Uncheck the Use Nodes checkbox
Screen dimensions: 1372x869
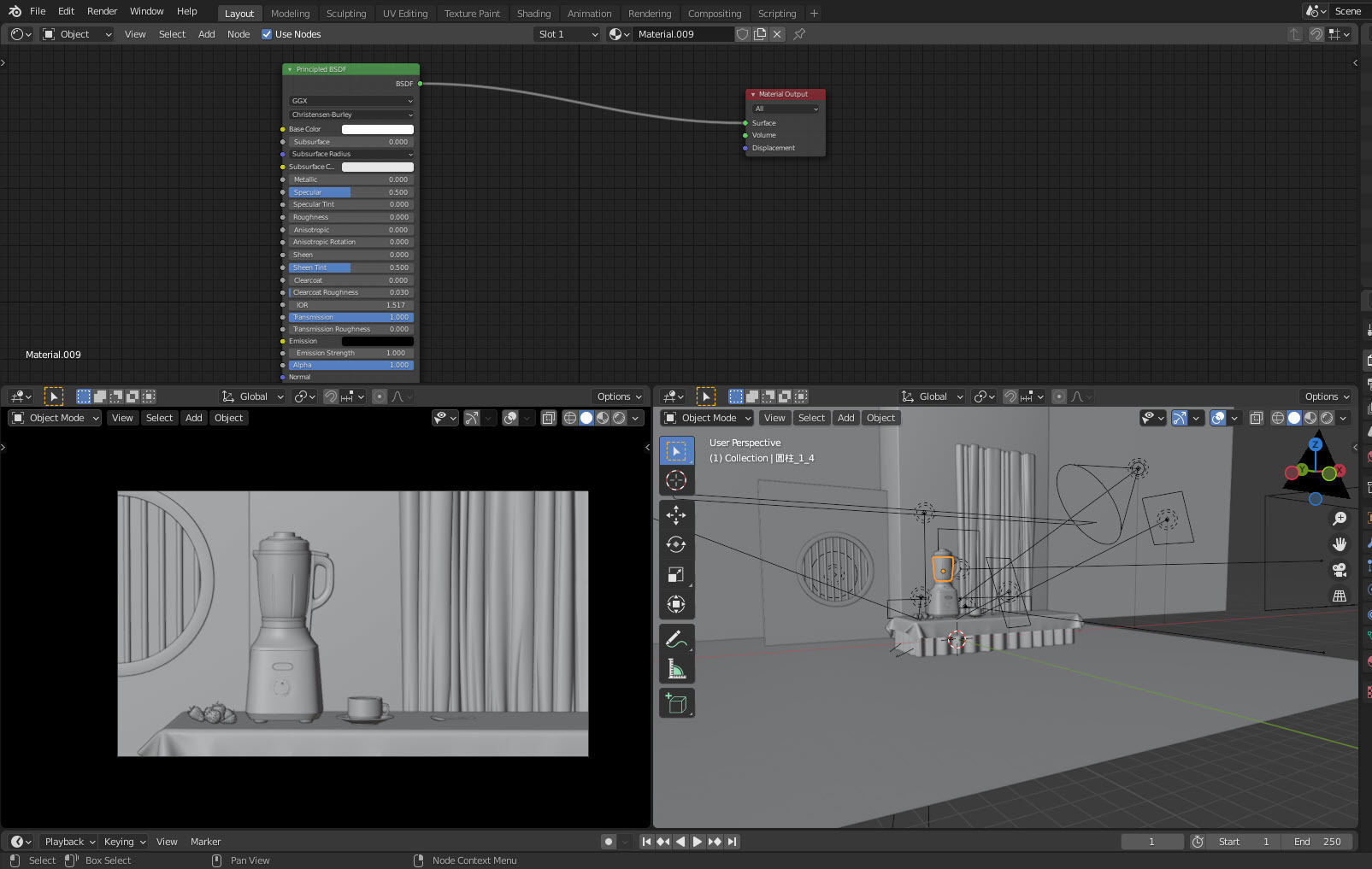(267, 34)
